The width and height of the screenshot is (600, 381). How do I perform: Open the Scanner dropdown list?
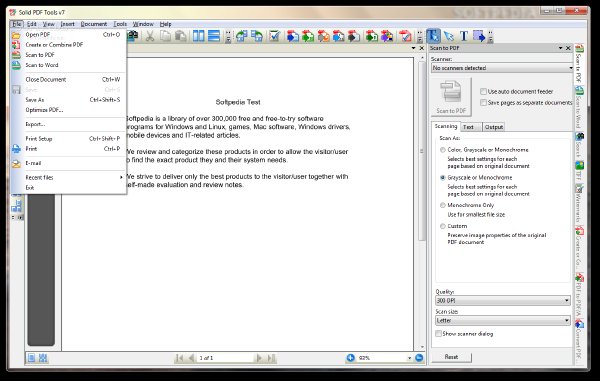click(x=502, y=68)
